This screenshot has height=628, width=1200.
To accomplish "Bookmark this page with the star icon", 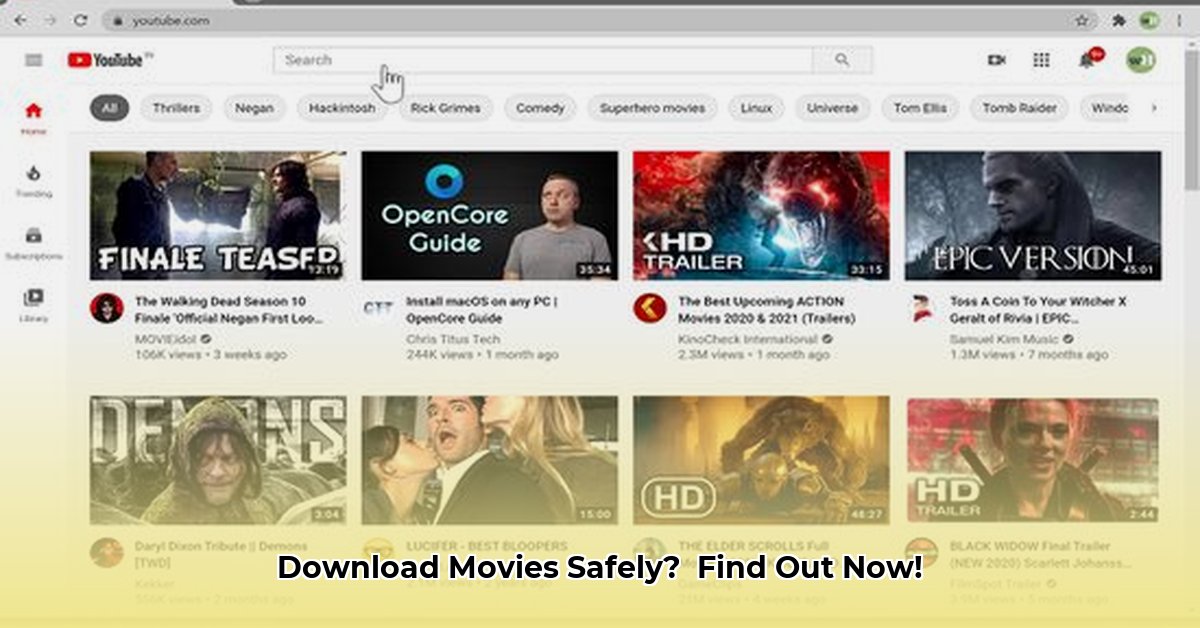I will click(x=1082, y=20).
